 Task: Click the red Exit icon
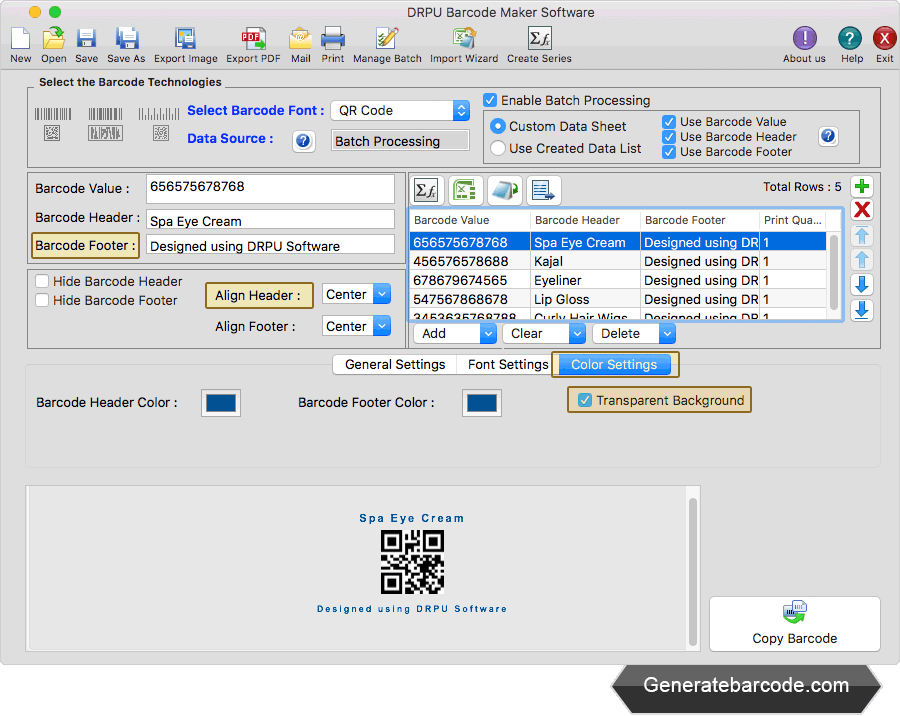coord(885,38)
